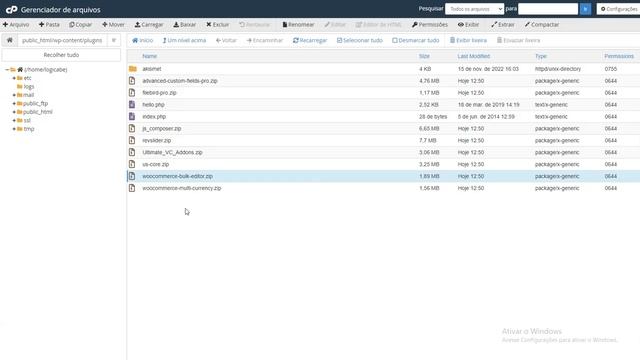Download selection with Baixar

point(184,24)
